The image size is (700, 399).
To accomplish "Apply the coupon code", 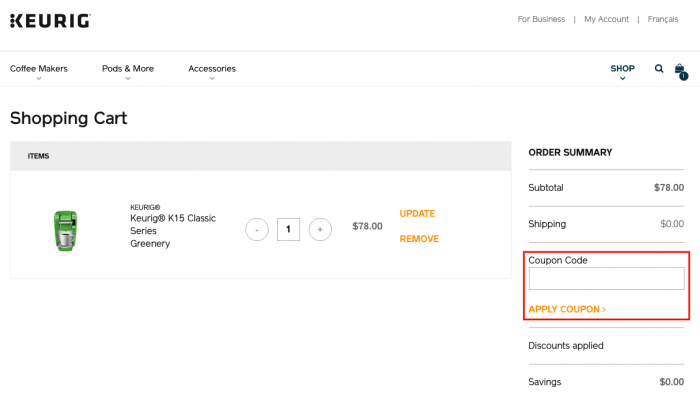I will pyautogui.click(x=567, y=309).
